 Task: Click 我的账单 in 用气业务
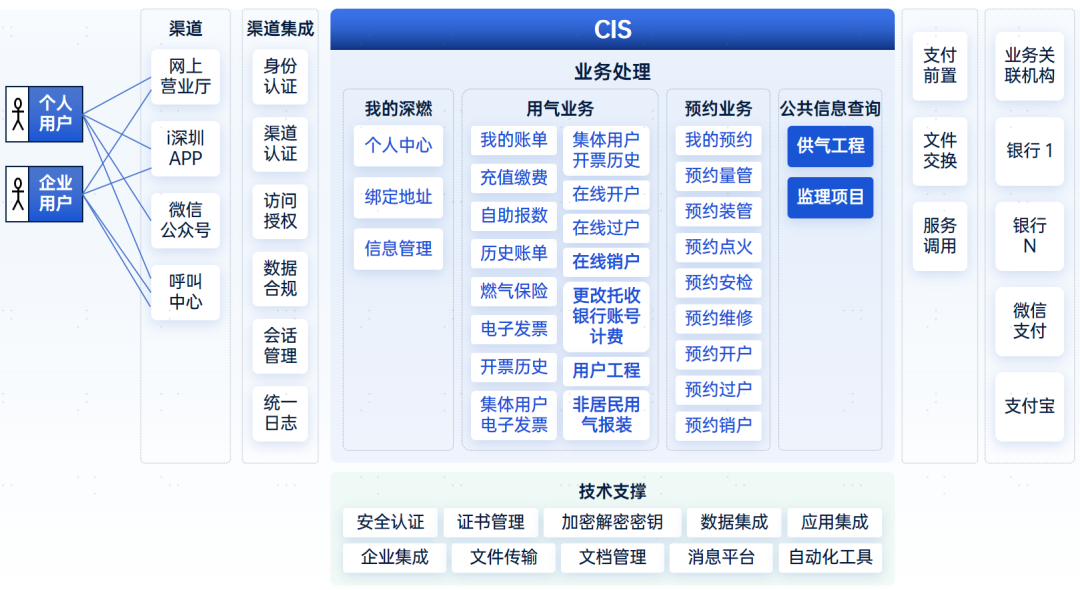click(514, 140)
